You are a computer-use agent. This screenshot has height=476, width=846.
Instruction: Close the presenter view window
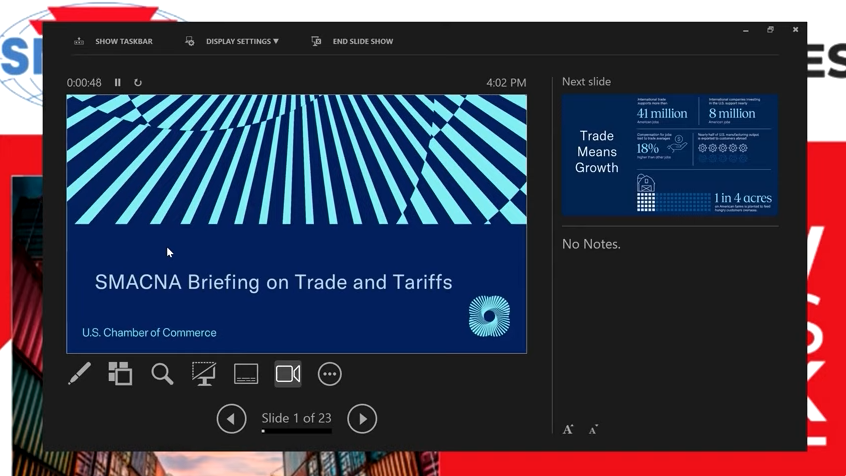[x=795, y=30]
